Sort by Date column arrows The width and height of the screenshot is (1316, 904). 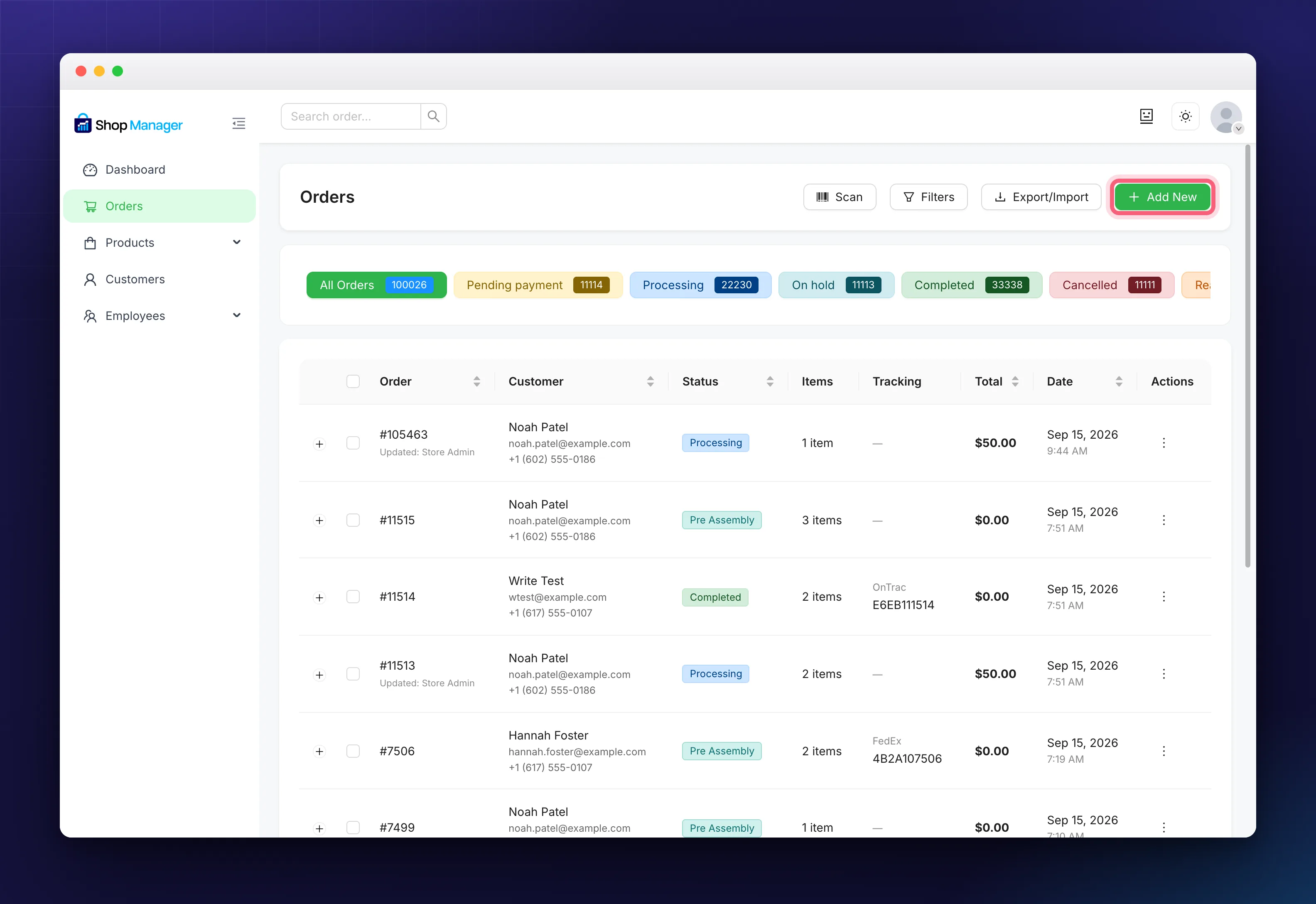[x=1119, y=381]
